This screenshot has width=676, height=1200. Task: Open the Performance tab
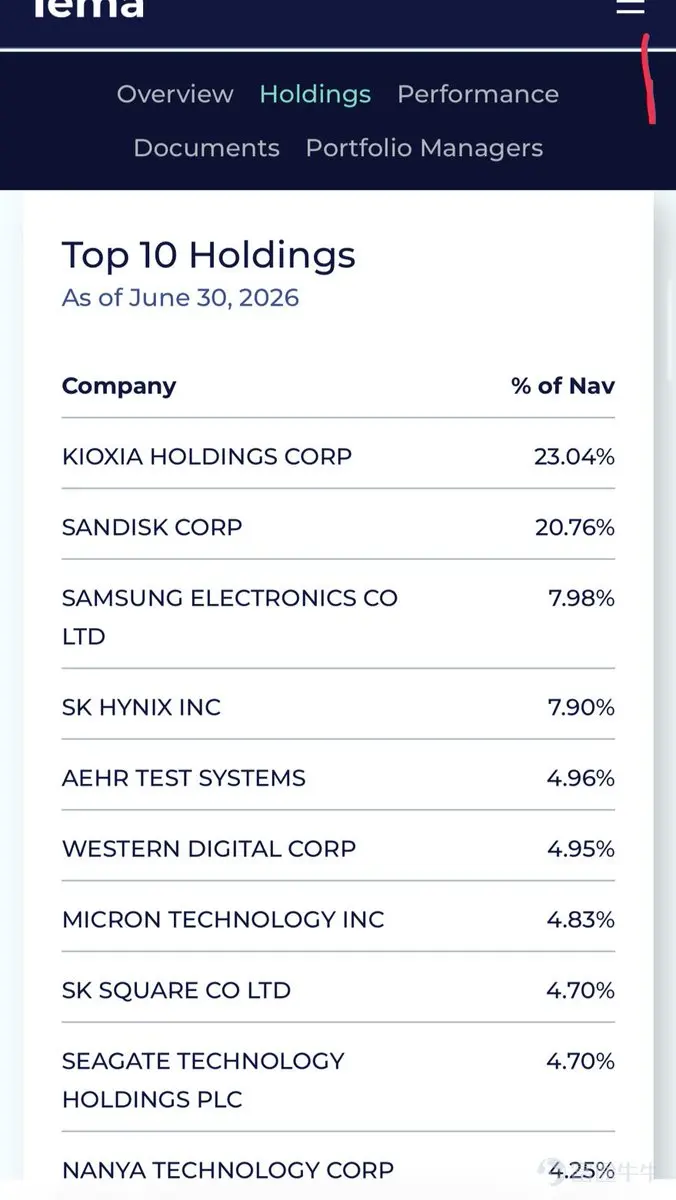click(478, 94)
